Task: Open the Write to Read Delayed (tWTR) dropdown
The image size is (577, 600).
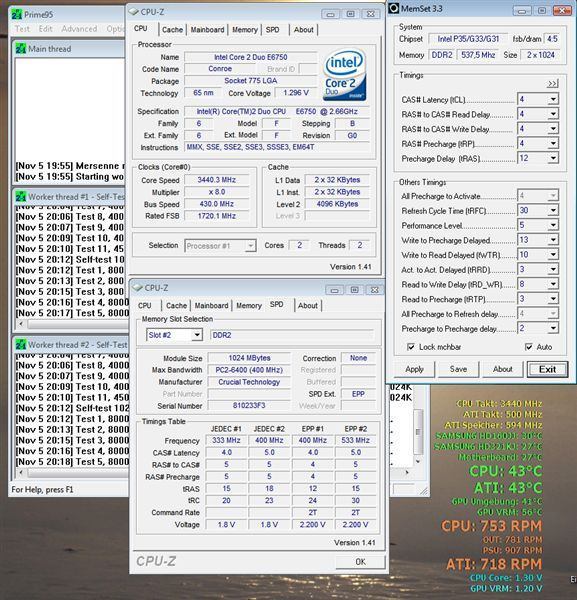Action: 553,254
